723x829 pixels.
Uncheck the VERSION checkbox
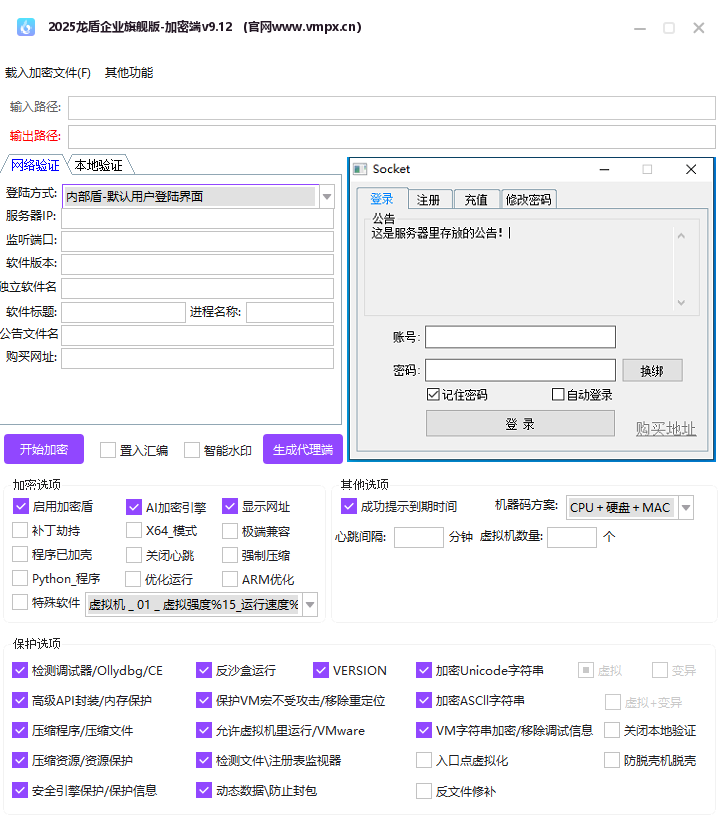[x=321, y=670]
